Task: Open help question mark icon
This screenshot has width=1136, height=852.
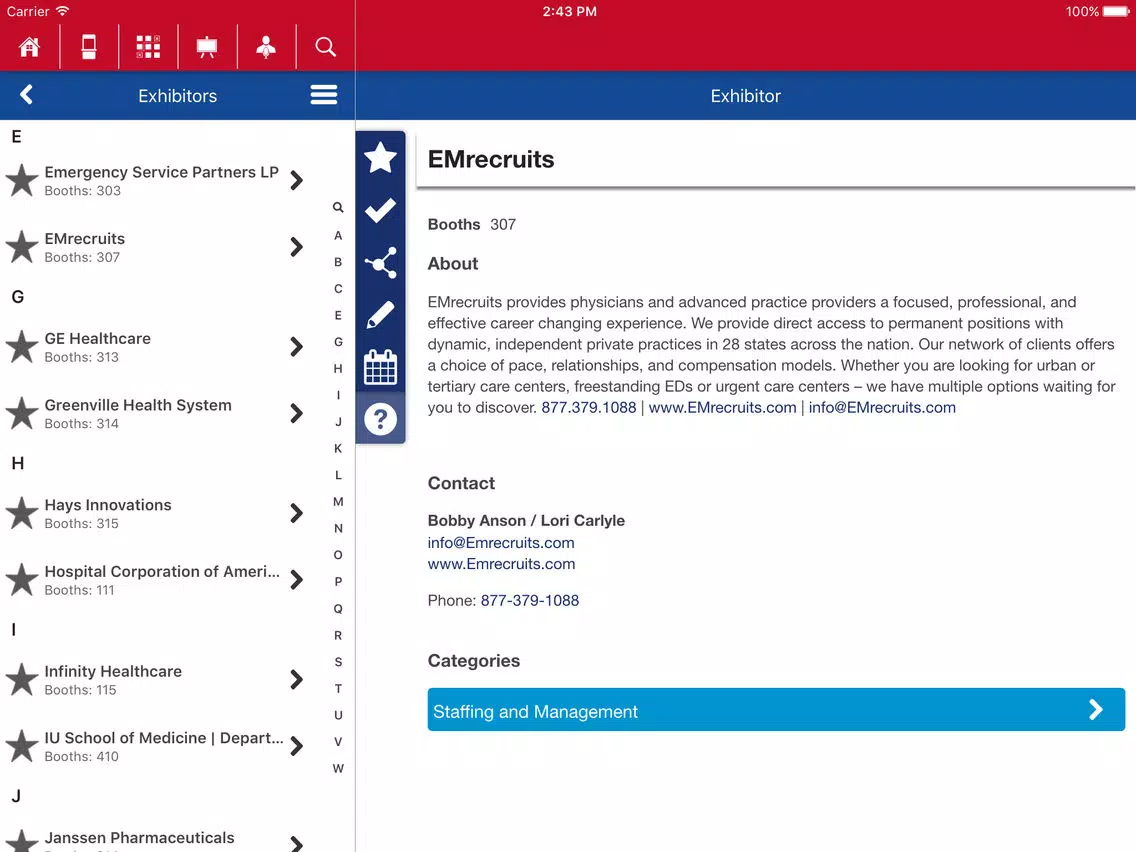Action: [380, 419]
